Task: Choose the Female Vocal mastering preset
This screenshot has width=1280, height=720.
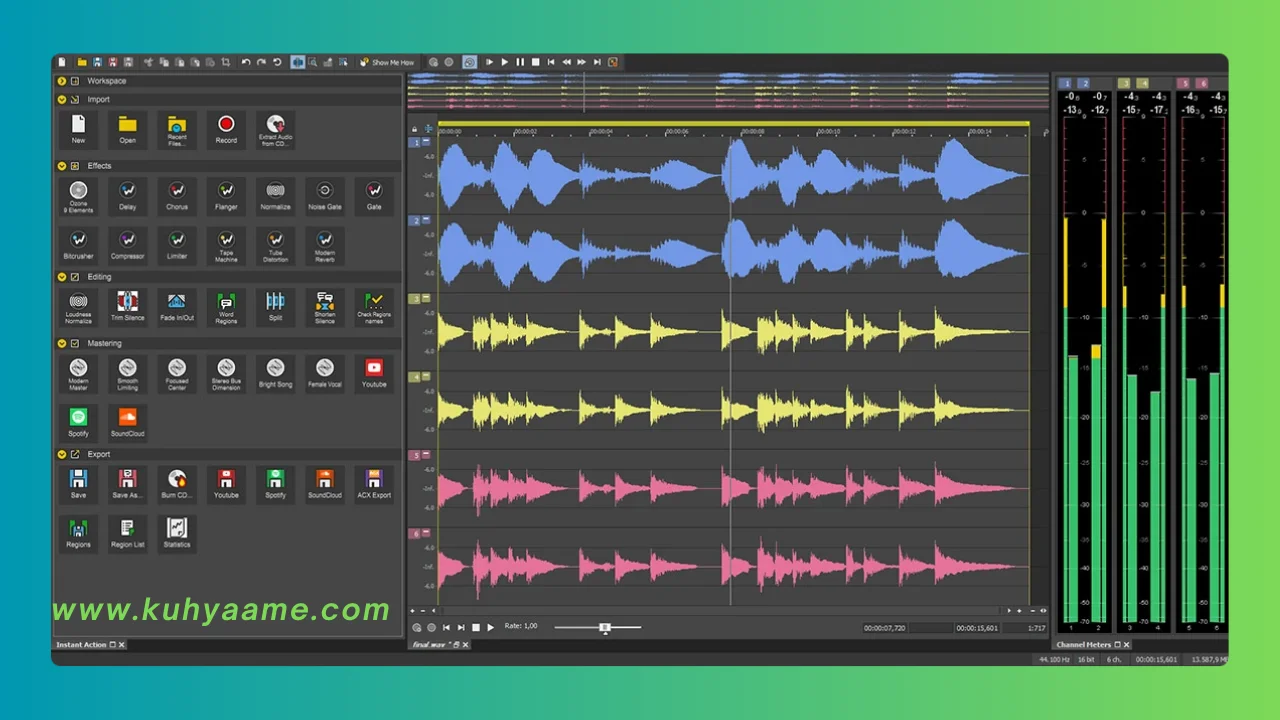Action: [x=325, y=373]
